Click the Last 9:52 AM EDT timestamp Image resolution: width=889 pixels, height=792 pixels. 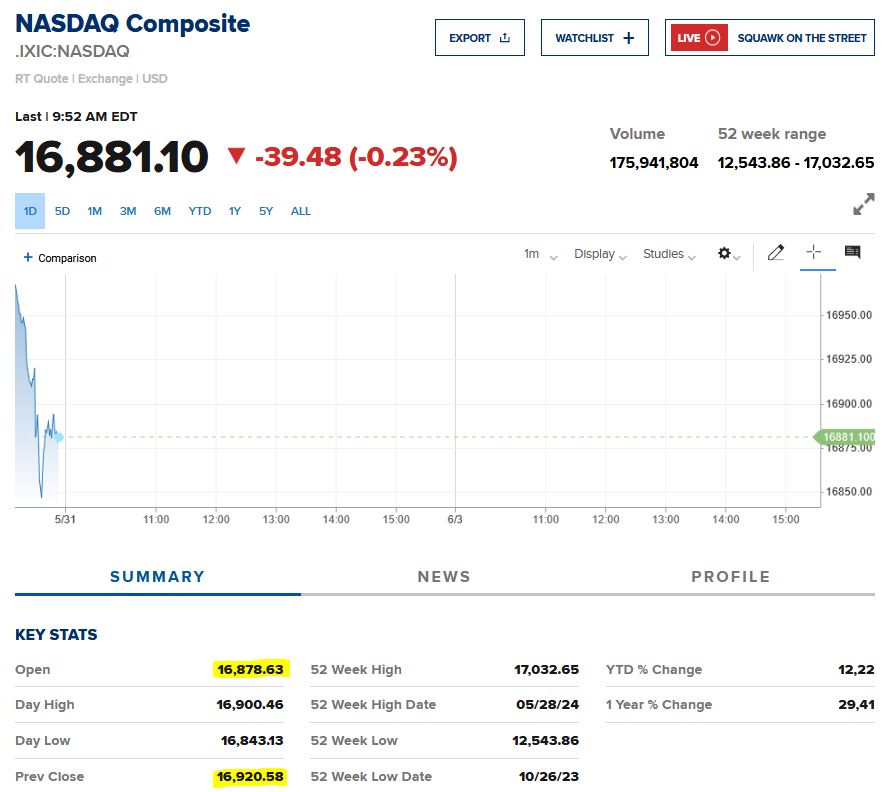tap(76, 117)
